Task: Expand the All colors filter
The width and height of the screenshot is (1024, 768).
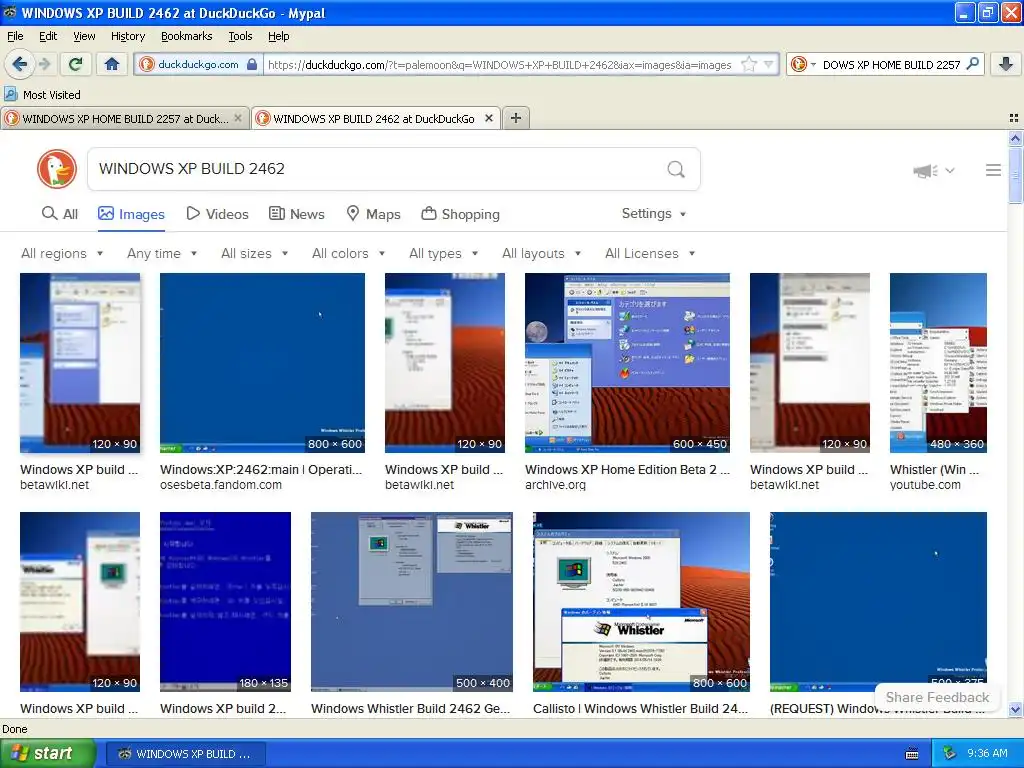Action: coord(349,253)
